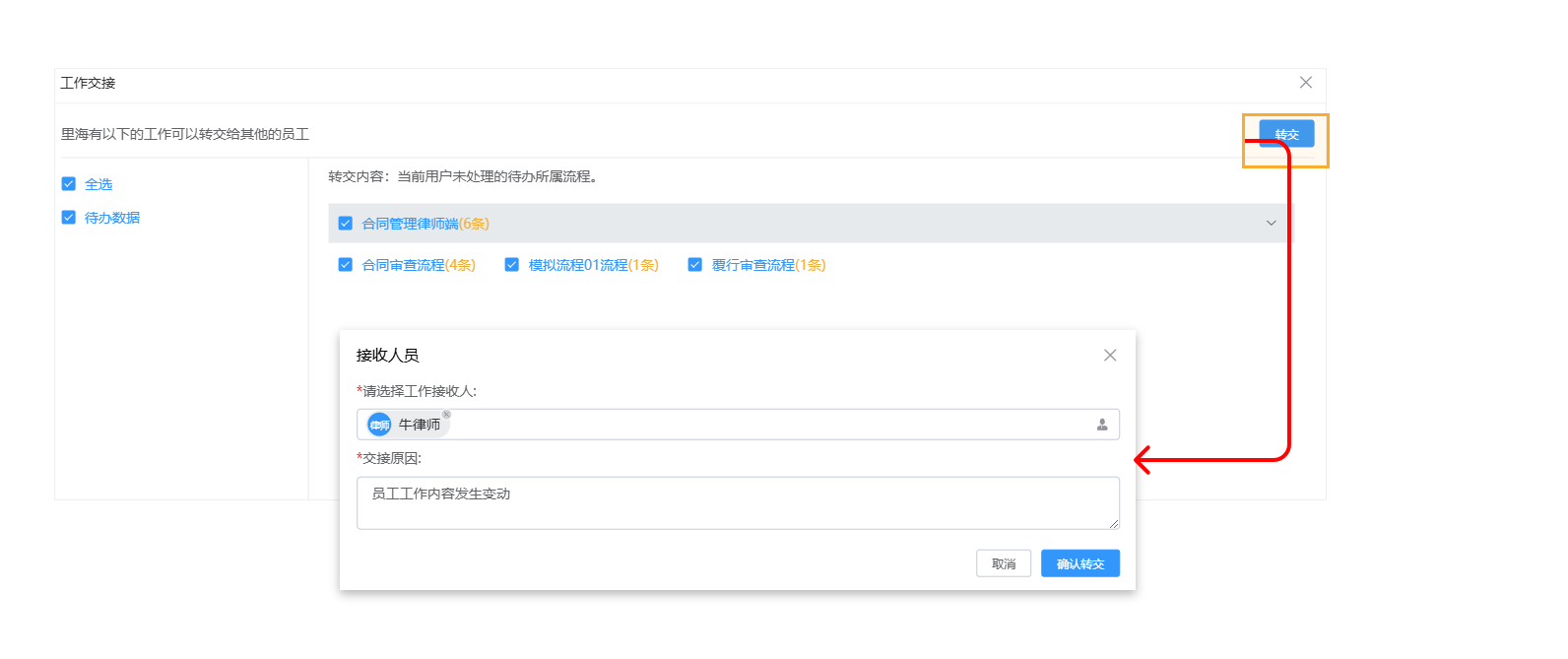Uncheck the 合同审查流程 checkbox
This screenshot has height=659, width=1568.
[x=346, y=265]
